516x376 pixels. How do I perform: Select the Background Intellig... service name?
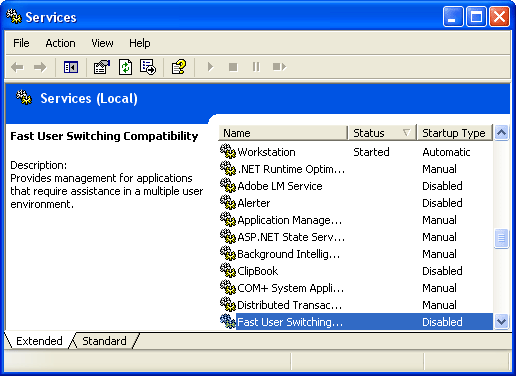coord(289,254)
